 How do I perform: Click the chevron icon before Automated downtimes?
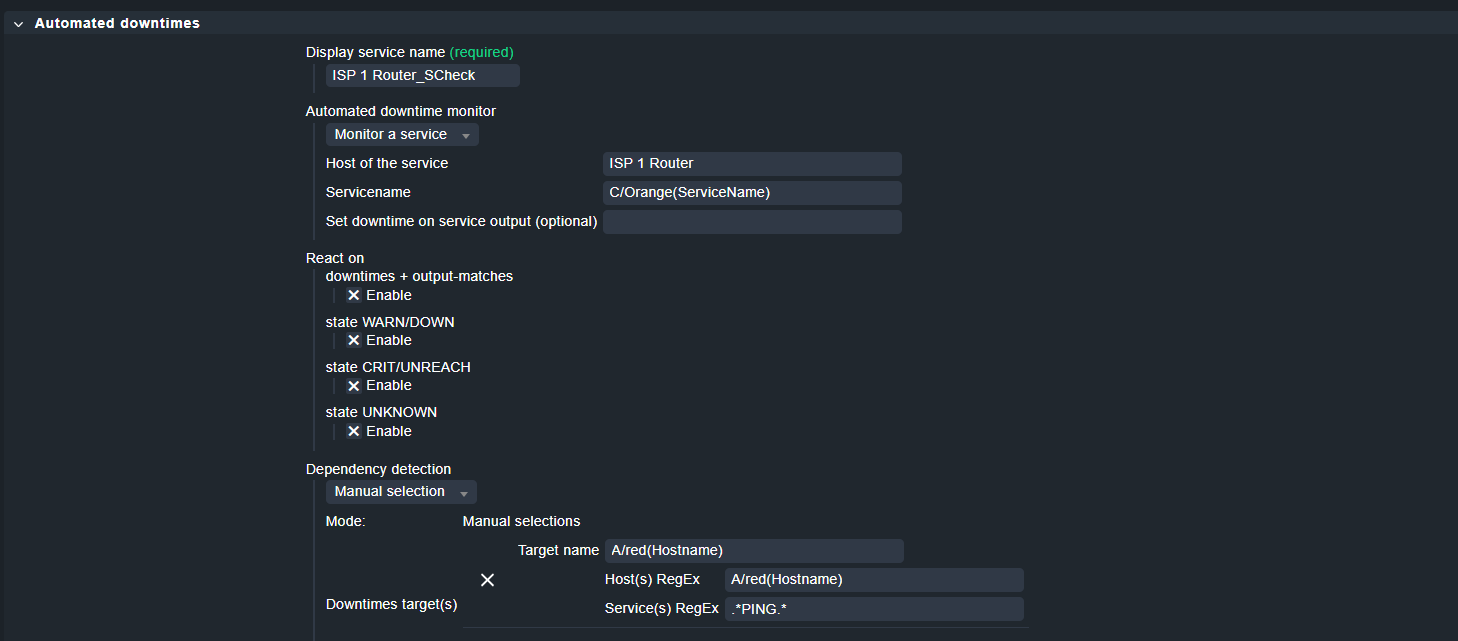click(x=17, y=22)
